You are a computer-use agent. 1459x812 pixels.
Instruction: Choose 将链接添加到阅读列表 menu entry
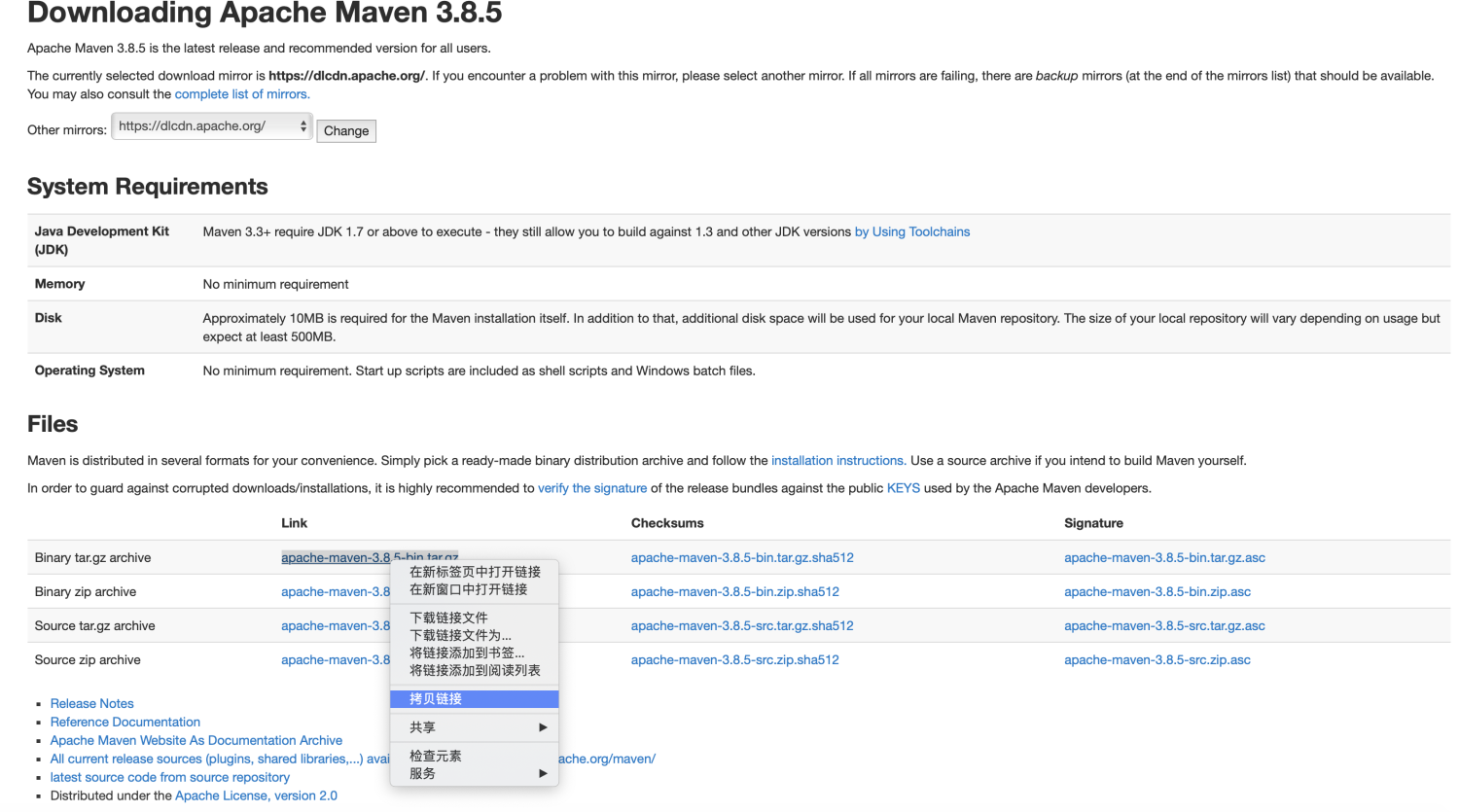pyautogui.click(x=475, y=670)
